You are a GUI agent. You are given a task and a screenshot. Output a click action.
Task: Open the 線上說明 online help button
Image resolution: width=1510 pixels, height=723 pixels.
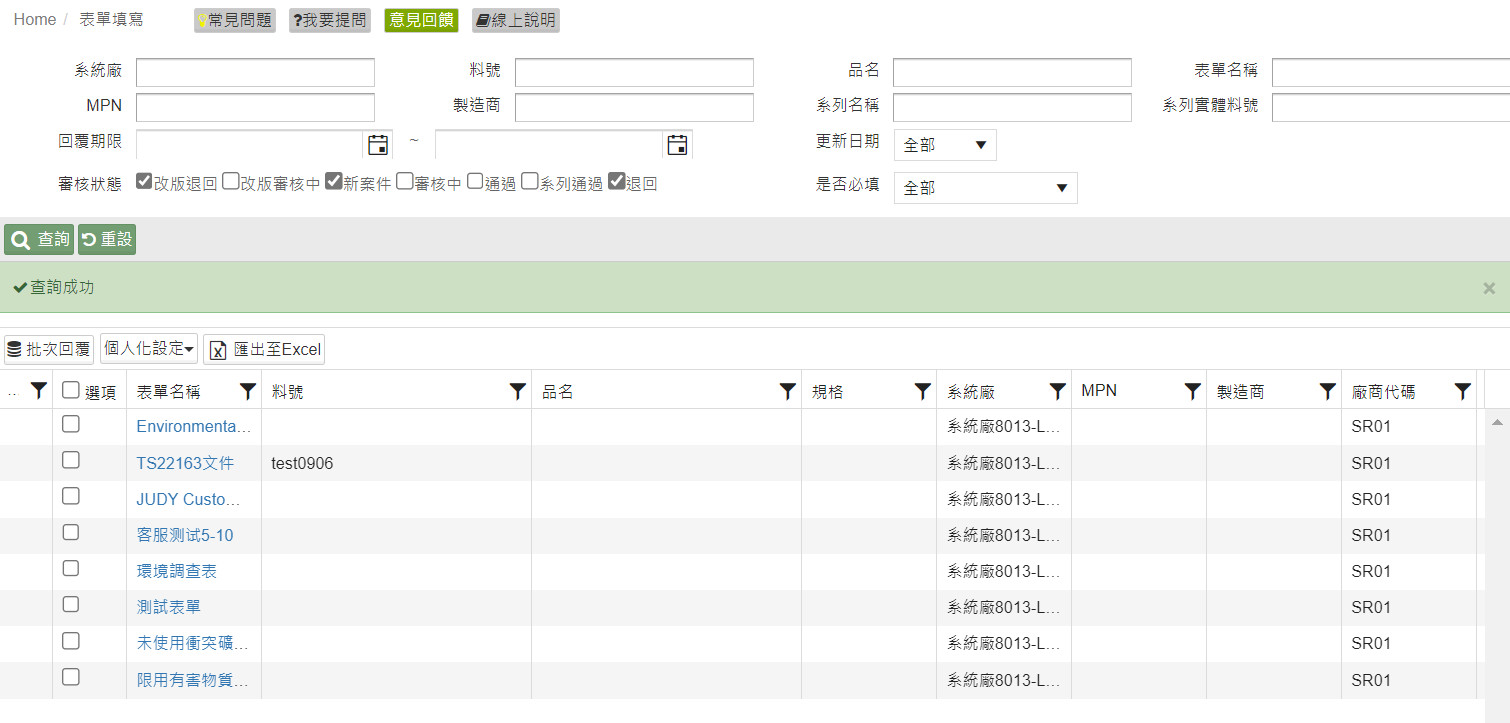[515, 20]
